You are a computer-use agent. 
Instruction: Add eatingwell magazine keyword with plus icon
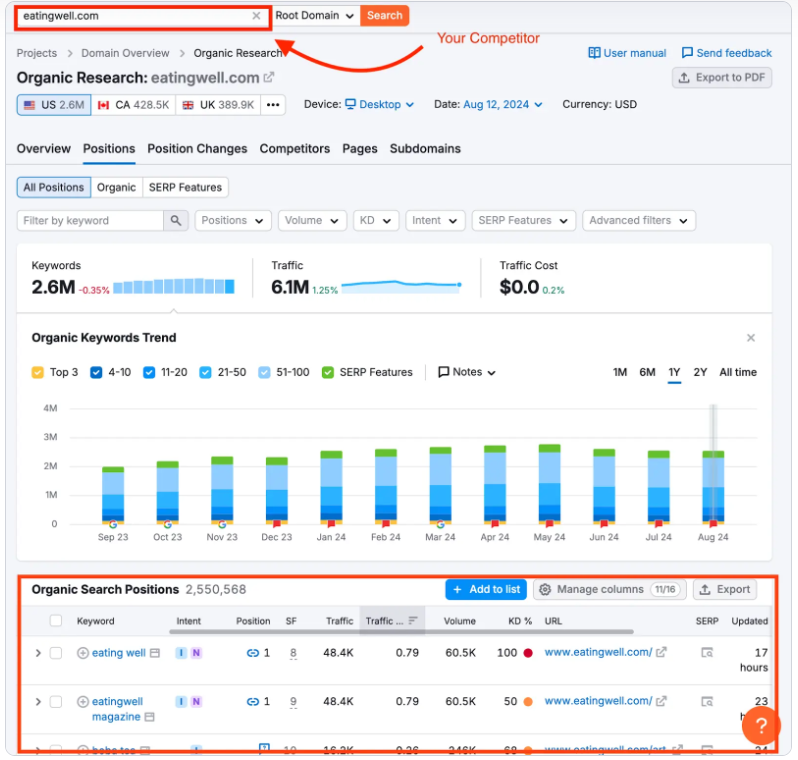coord(82,701)
